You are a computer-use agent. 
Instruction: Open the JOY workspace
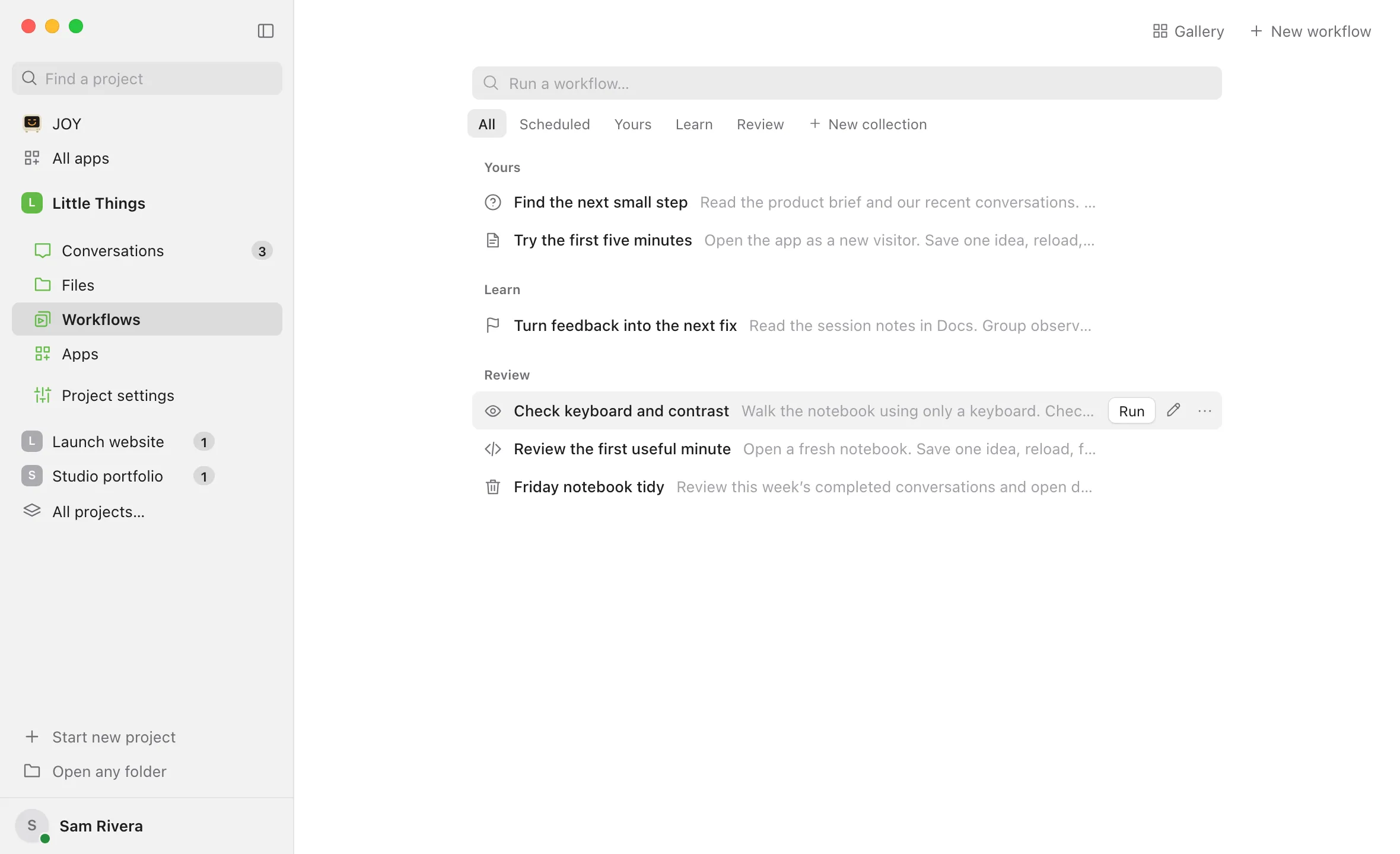pyautogui.click(x=147, y=123)
